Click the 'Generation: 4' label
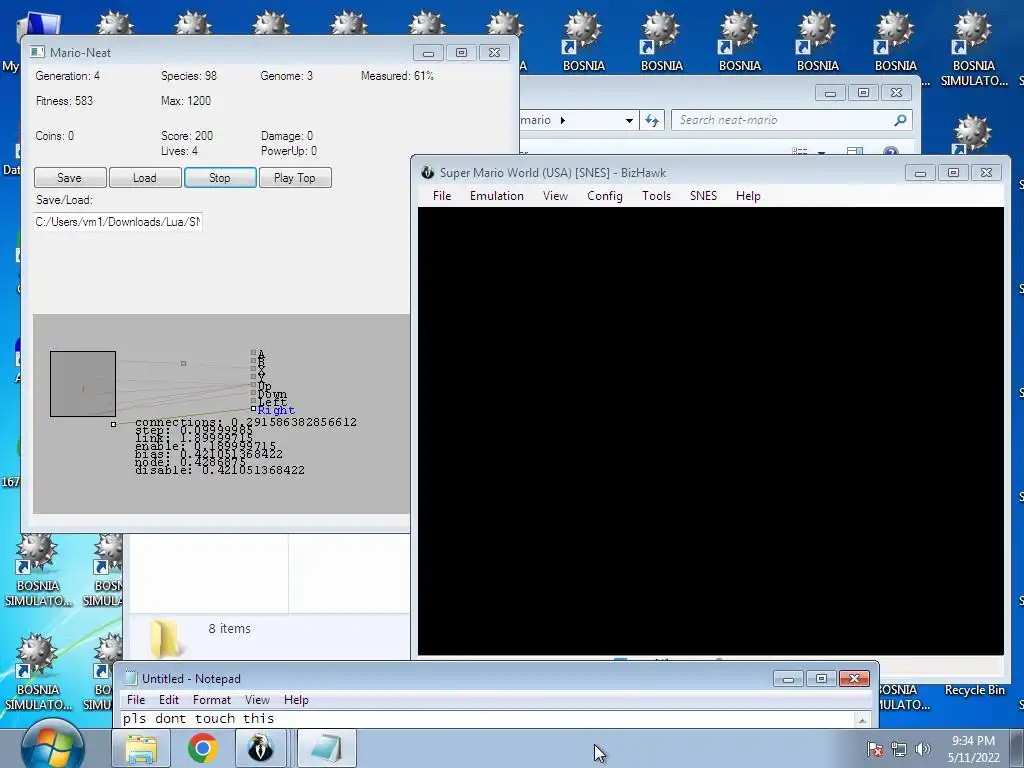Image resolution: width=1024 pixels, height=768 pixels. 68,76
